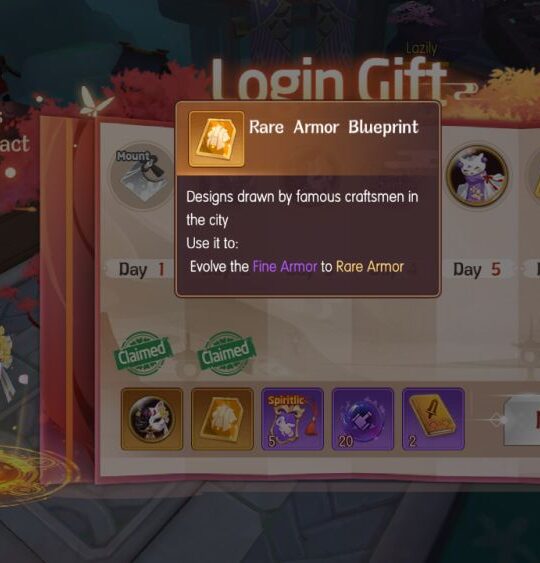
Task: Click the golden armor blueprint reward slot
Action: (x=222, y=419)
